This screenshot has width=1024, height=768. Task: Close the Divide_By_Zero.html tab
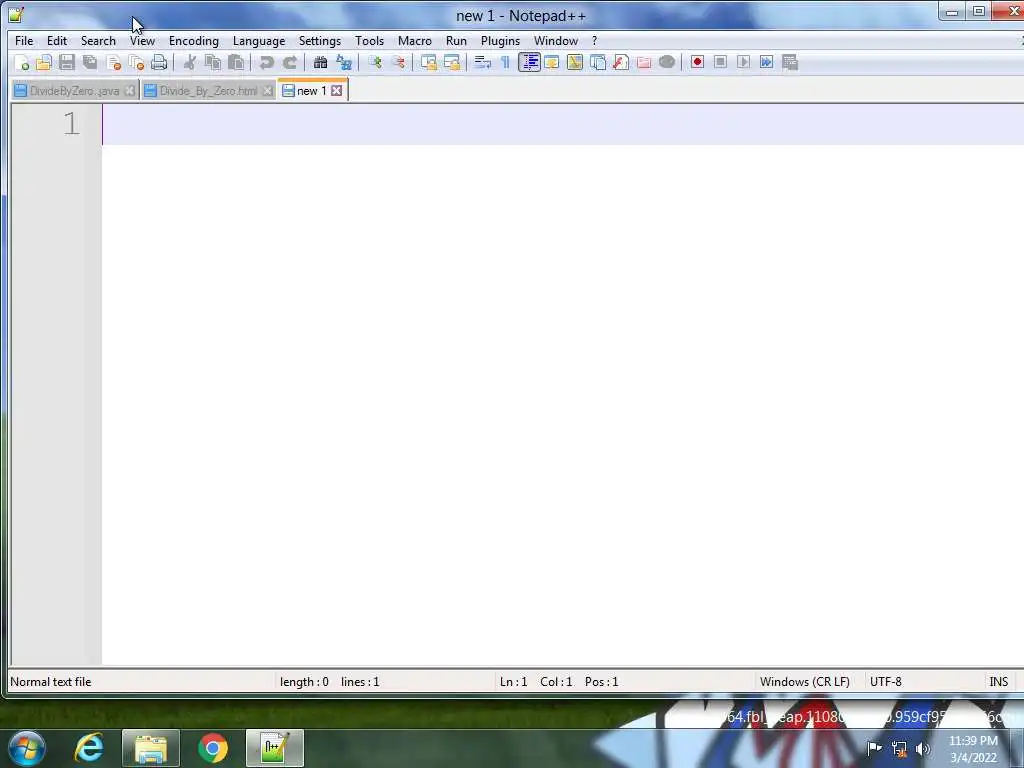click(267, 91)
